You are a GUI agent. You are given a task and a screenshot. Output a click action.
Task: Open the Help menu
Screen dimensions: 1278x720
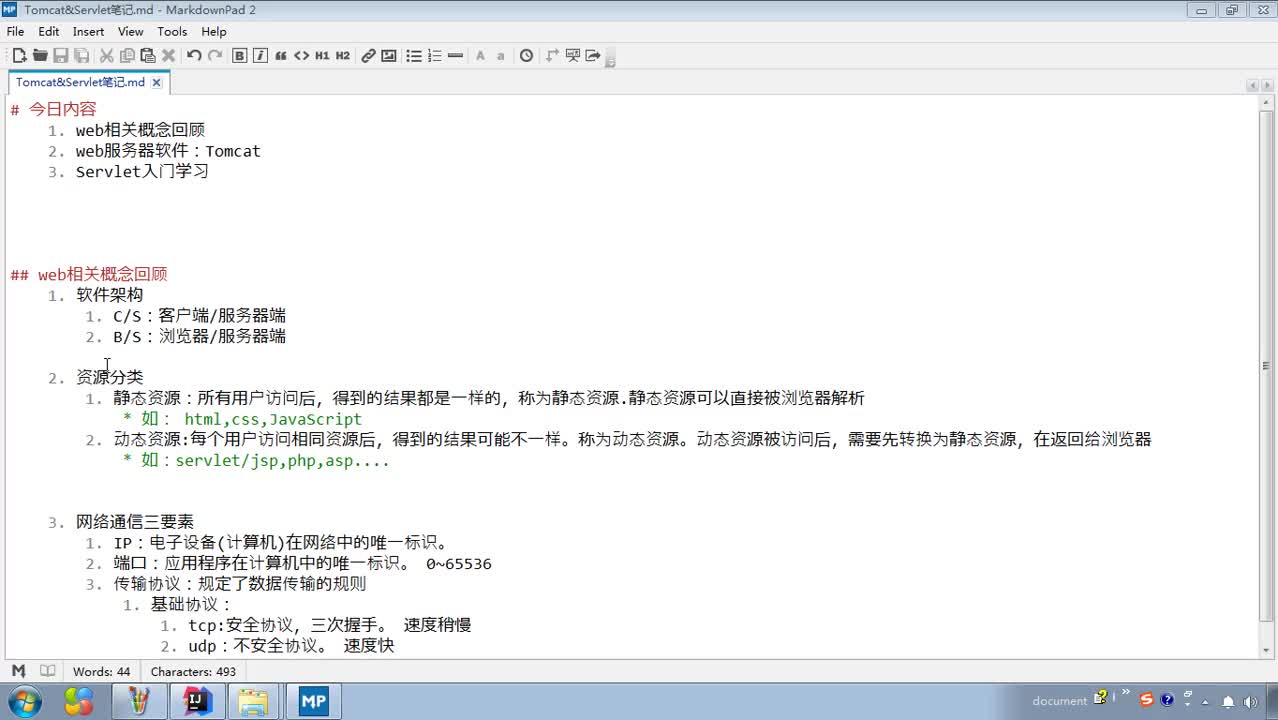214,31
